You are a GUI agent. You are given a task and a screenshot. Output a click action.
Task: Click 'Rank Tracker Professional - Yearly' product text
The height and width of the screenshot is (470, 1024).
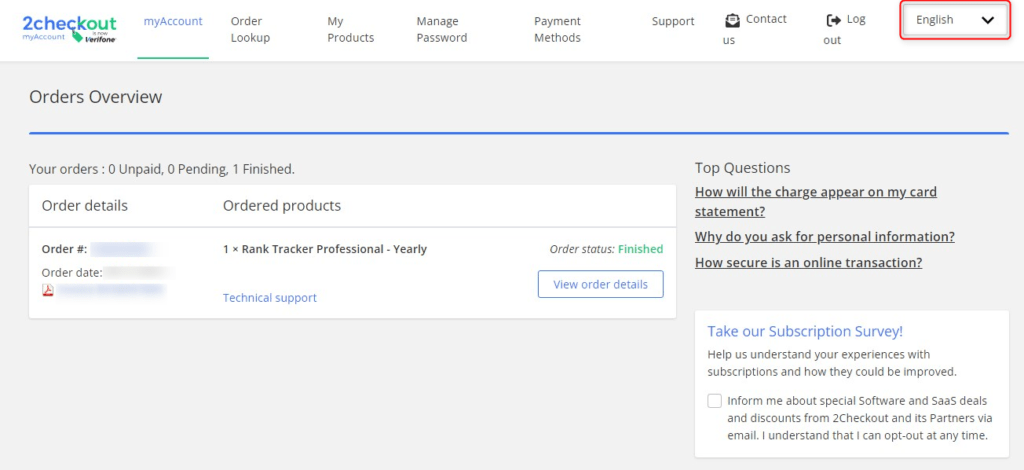click(x=334, y=249)
